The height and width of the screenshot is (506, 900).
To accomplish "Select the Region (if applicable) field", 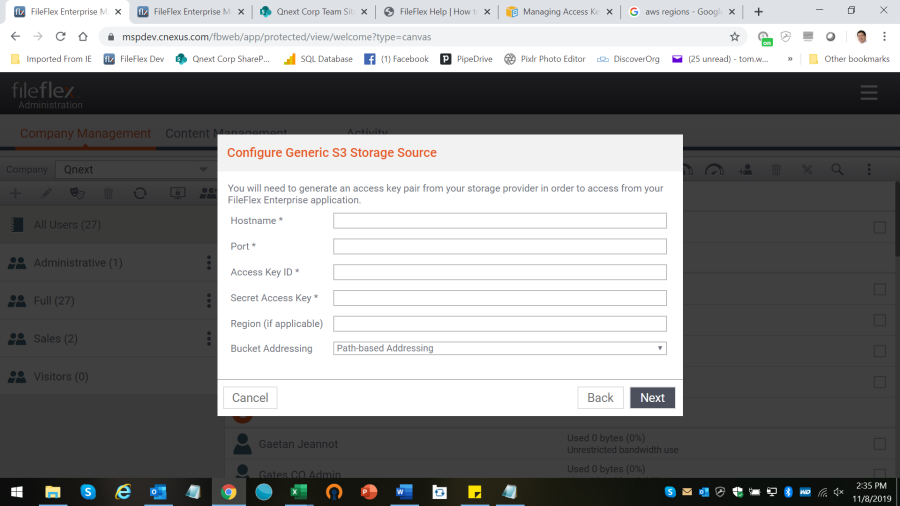I will tap(499, 324).
